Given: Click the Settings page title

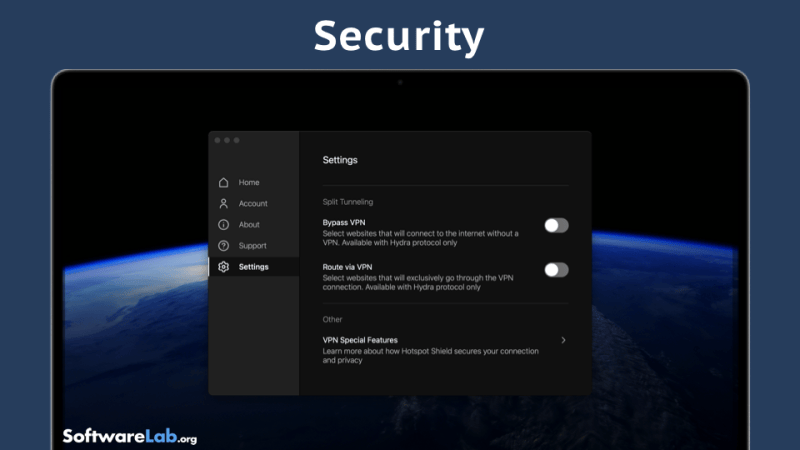Looking at the screenshot, I should tap(340, 160).
